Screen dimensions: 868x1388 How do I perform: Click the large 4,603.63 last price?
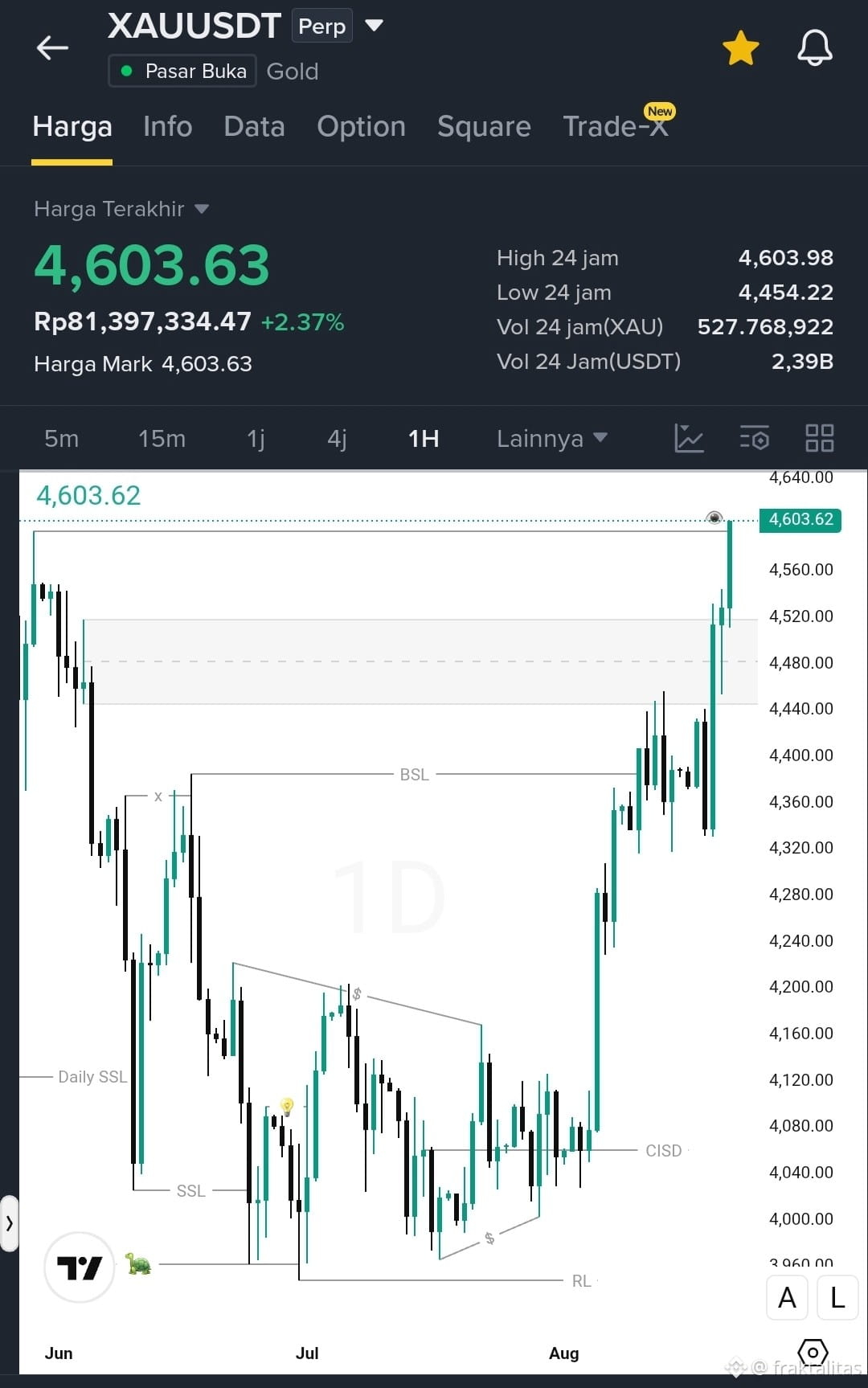(152, 266)
